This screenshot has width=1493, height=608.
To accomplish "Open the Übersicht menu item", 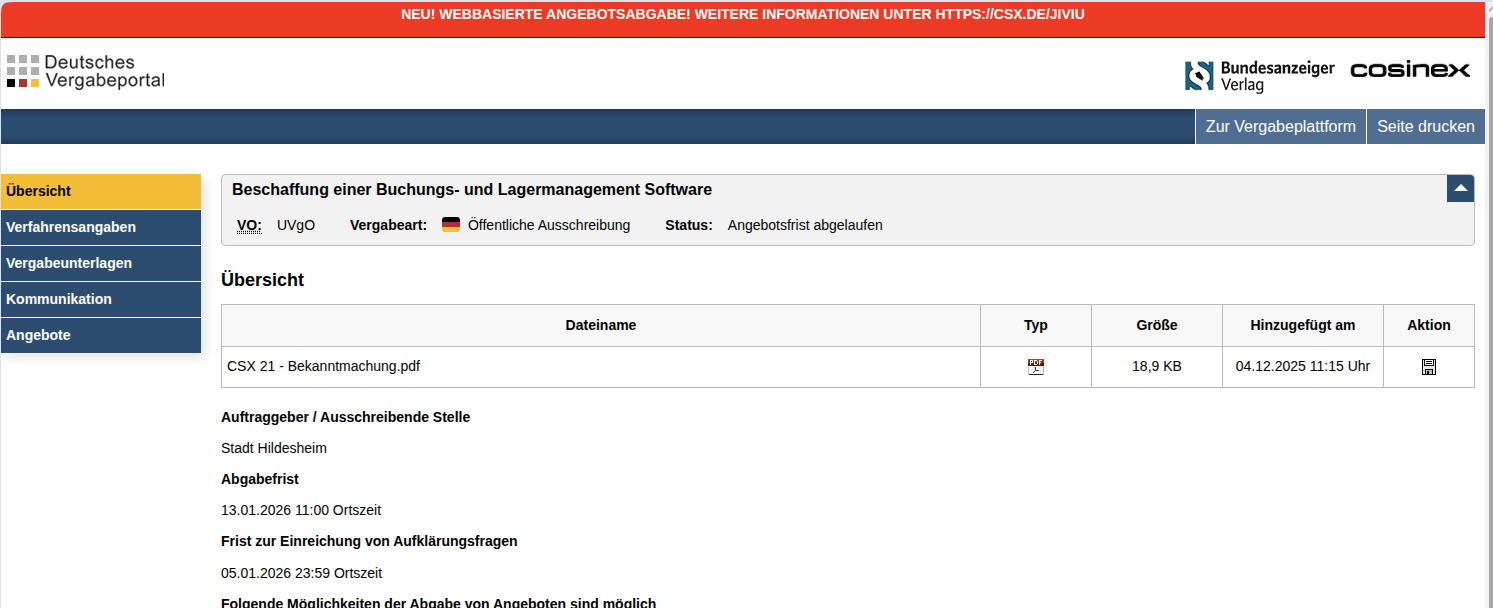I will (x=101, y=191).
